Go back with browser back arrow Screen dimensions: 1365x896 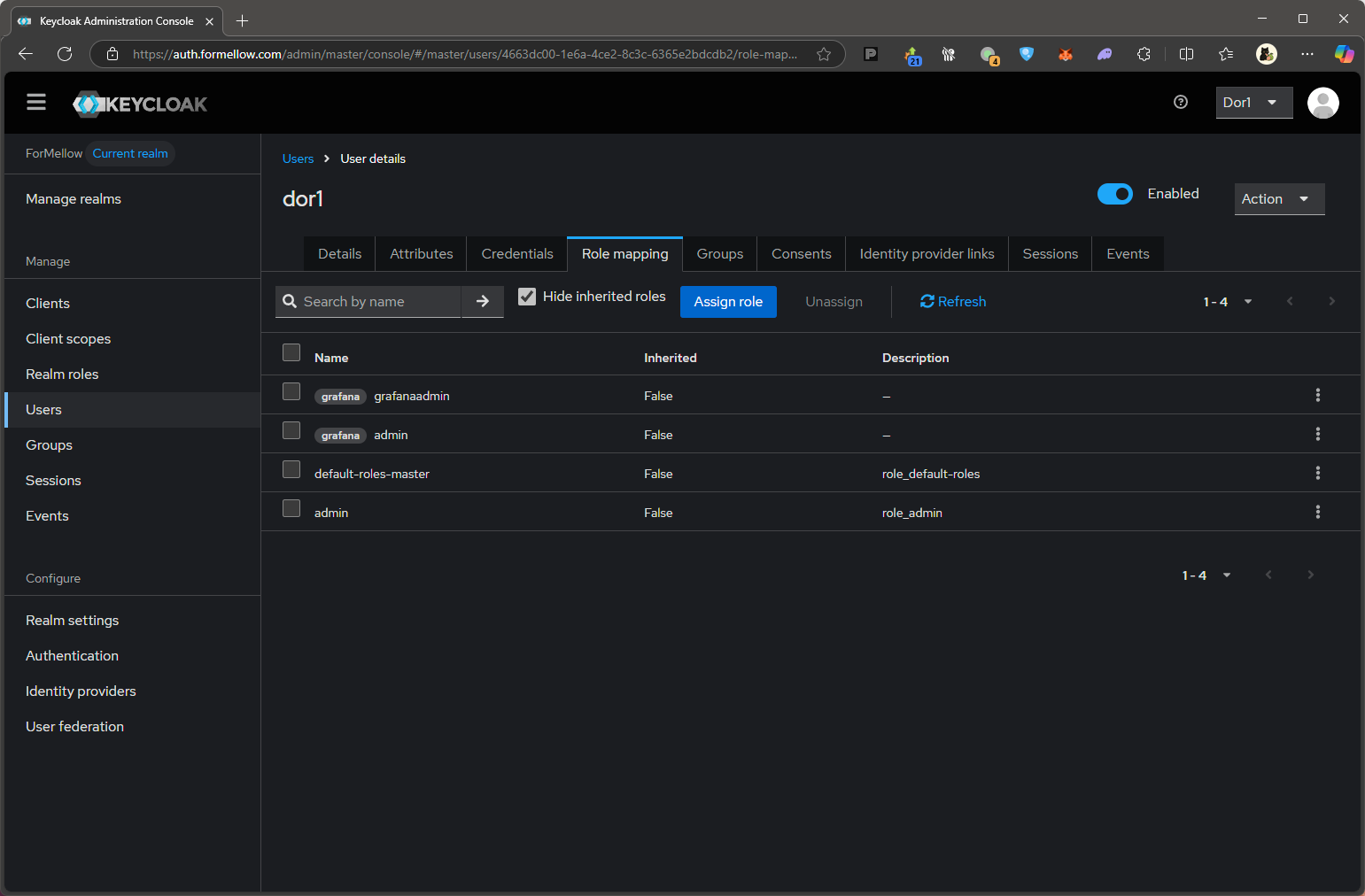click(26, 54)
